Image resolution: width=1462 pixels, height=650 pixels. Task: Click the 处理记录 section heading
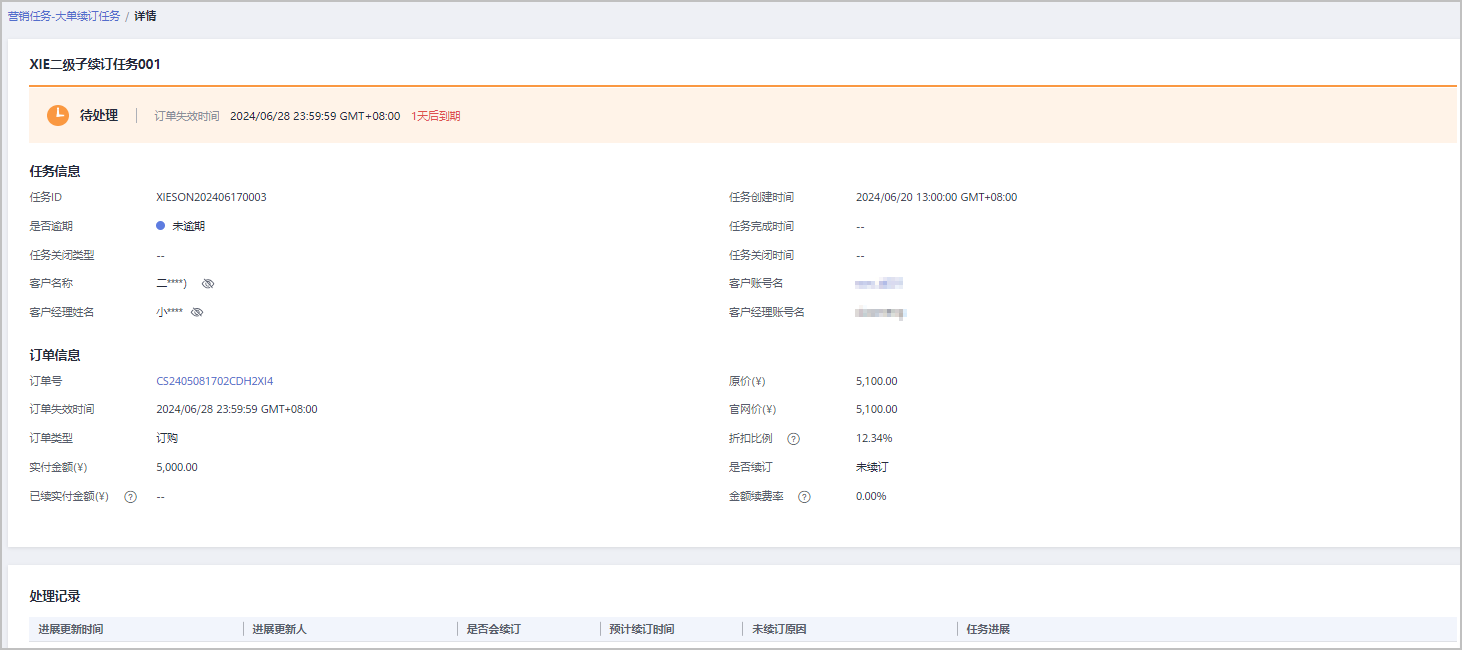point(55,596)
